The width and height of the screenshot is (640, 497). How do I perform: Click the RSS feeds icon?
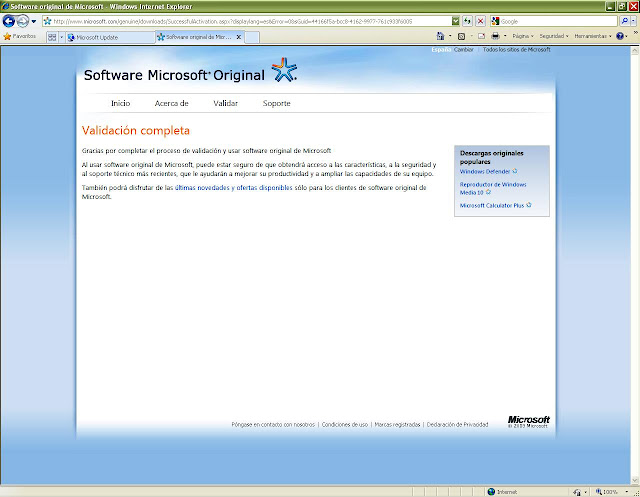[x=462, y=36]
